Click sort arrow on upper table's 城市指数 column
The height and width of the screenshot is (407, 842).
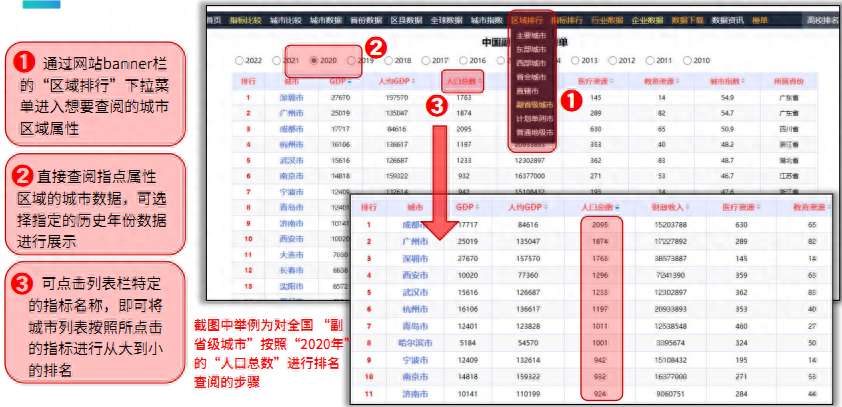[x=741, y=80]
